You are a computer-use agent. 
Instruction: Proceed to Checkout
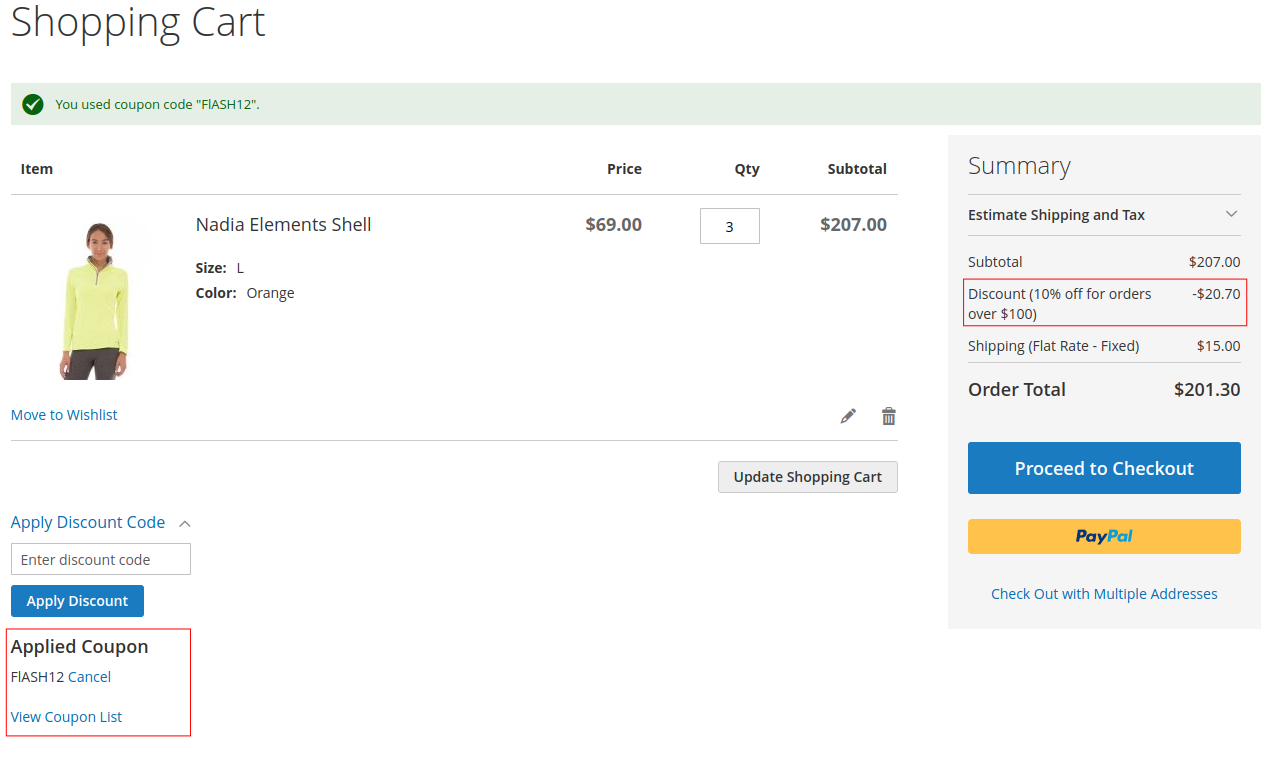[1104, 468]
